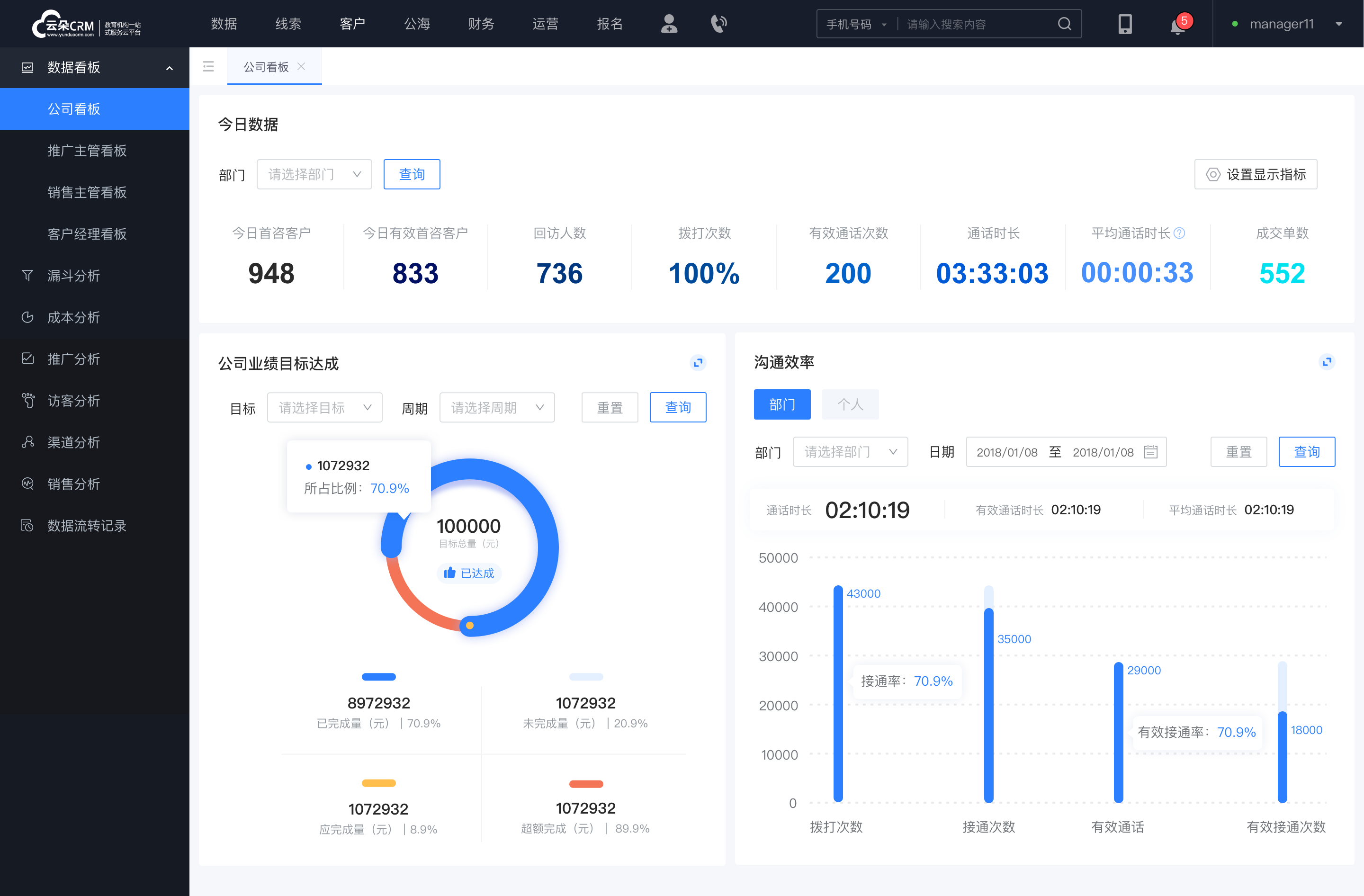
Task: Click the 渠道分析 channel analysis icon
Action: (27, 440)
